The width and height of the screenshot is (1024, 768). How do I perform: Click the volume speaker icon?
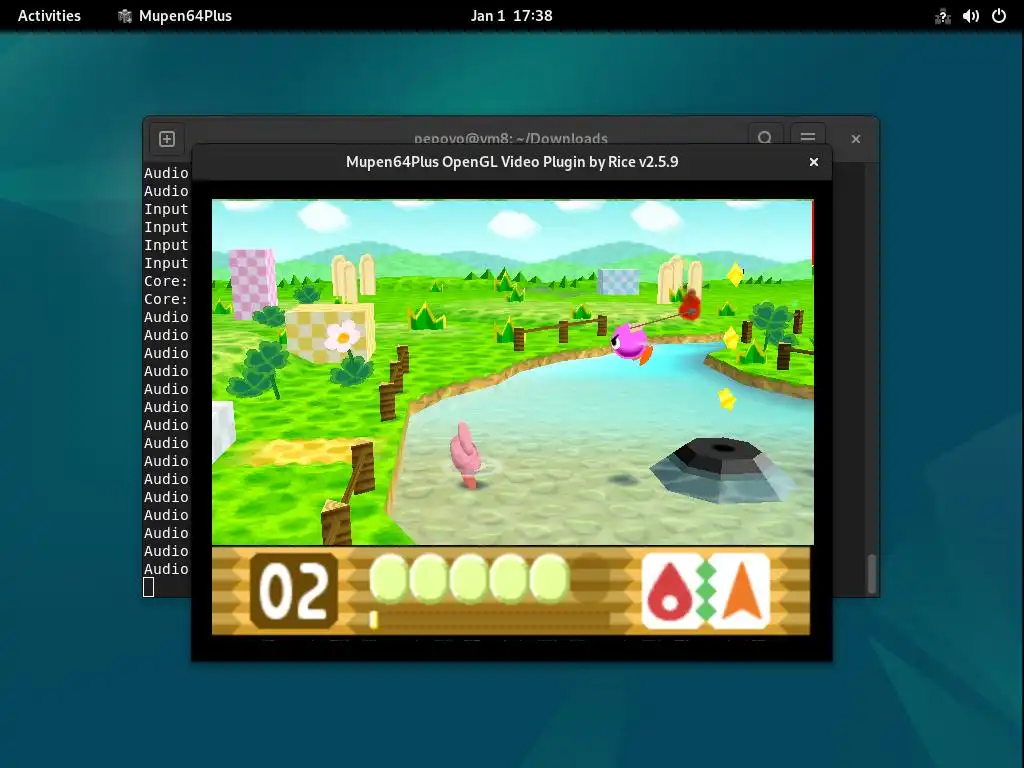tap(970, 16)
